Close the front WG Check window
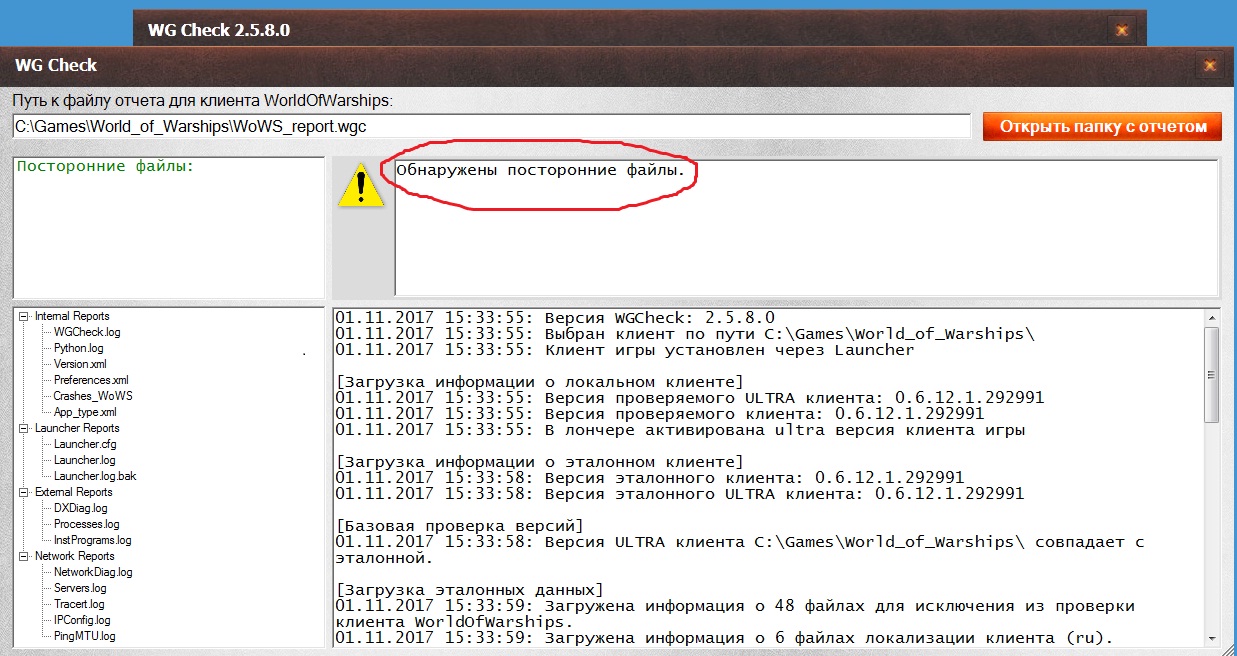 point(1209,66)
